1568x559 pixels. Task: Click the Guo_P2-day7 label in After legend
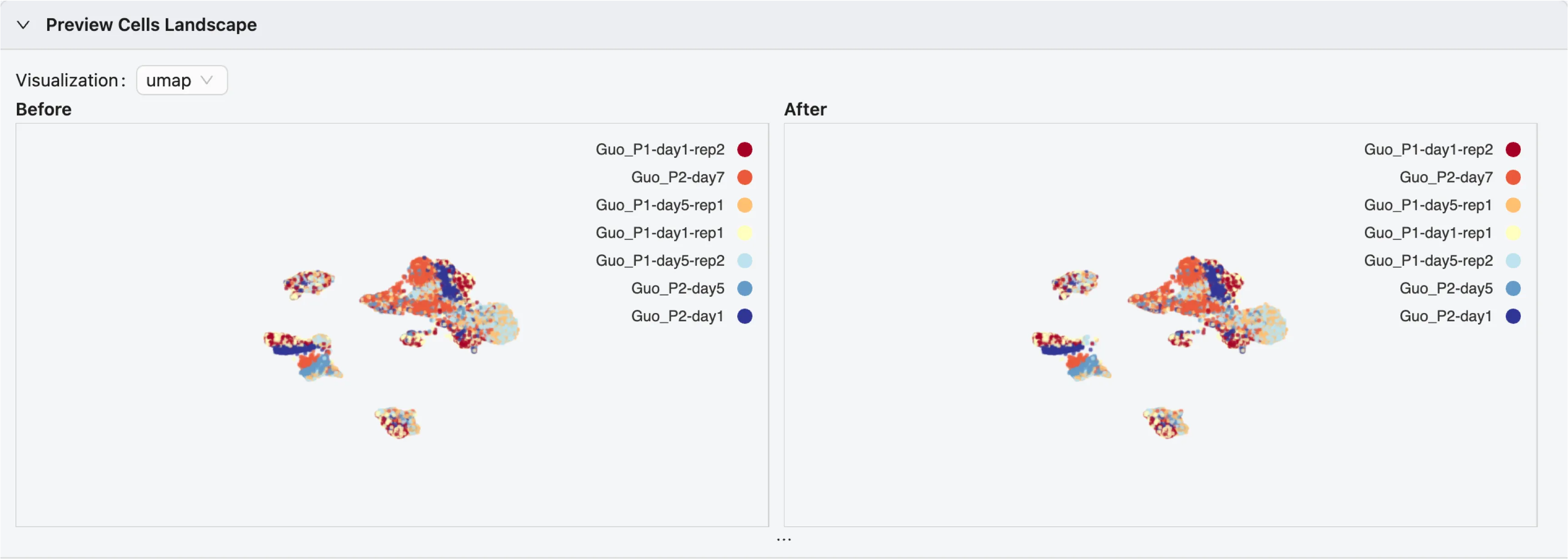tap(1446, 177)
